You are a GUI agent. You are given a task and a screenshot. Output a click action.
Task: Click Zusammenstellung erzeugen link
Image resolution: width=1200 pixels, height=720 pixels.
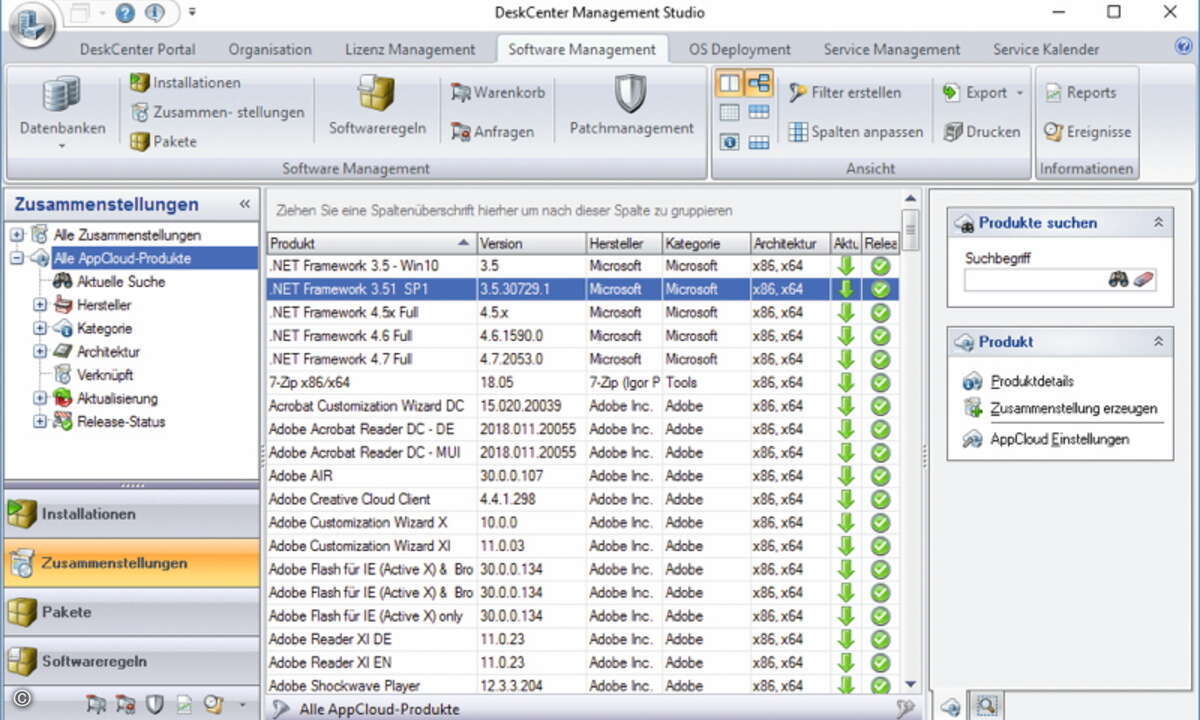click(1074, 408)
